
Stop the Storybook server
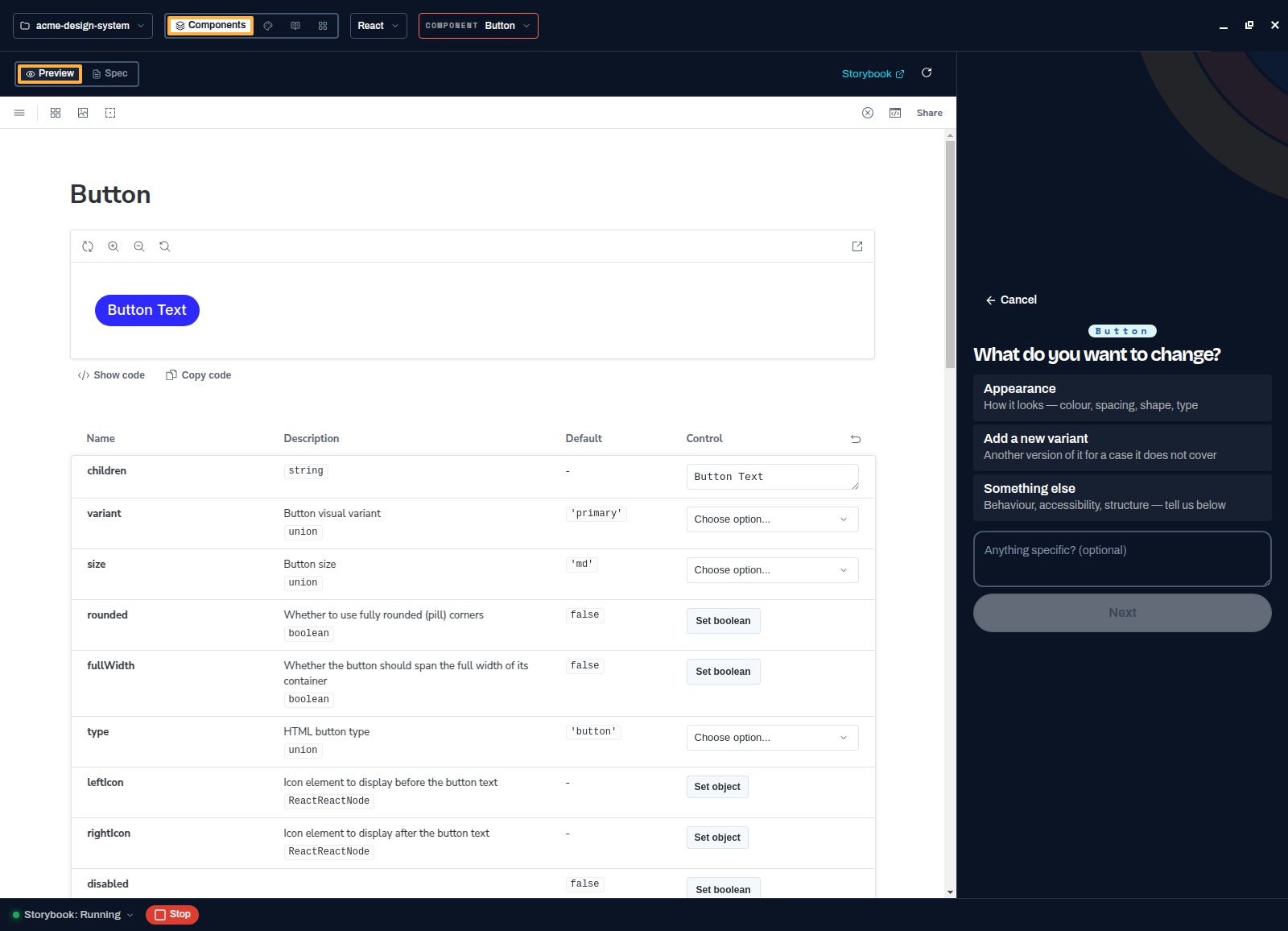point(172,915)
